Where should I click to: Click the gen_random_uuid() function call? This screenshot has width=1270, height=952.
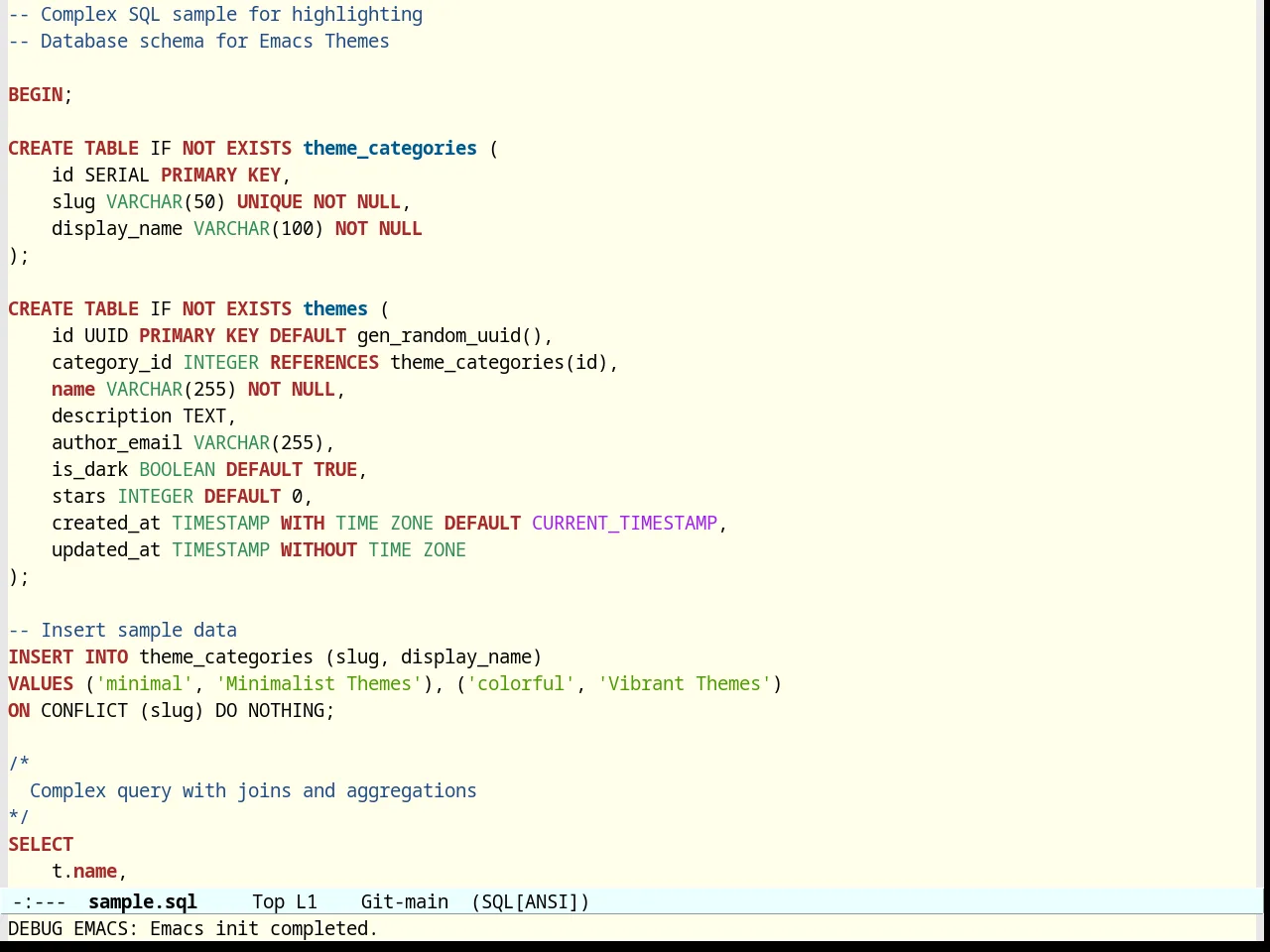[x=449, y=335]
